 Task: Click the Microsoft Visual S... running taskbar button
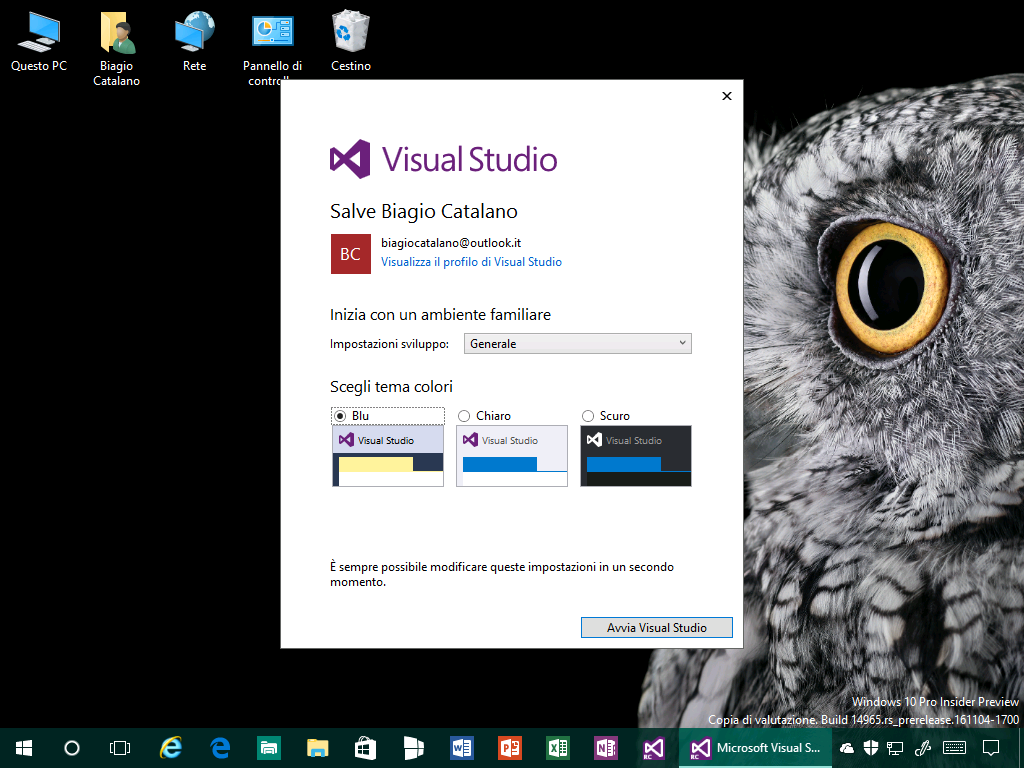(x=756, y=748)
